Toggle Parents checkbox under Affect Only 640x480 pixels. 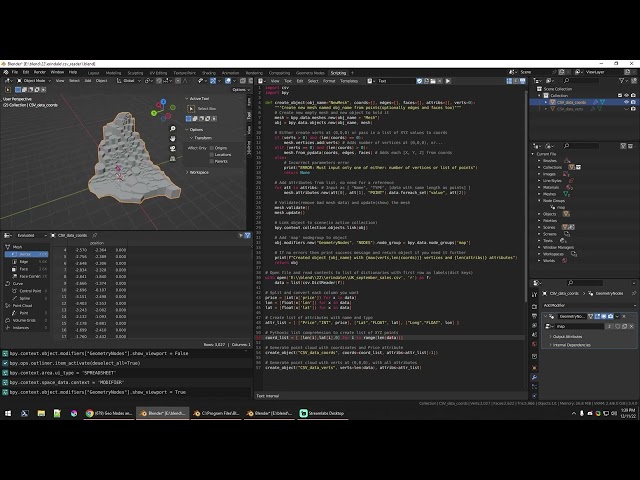[212, 161]
